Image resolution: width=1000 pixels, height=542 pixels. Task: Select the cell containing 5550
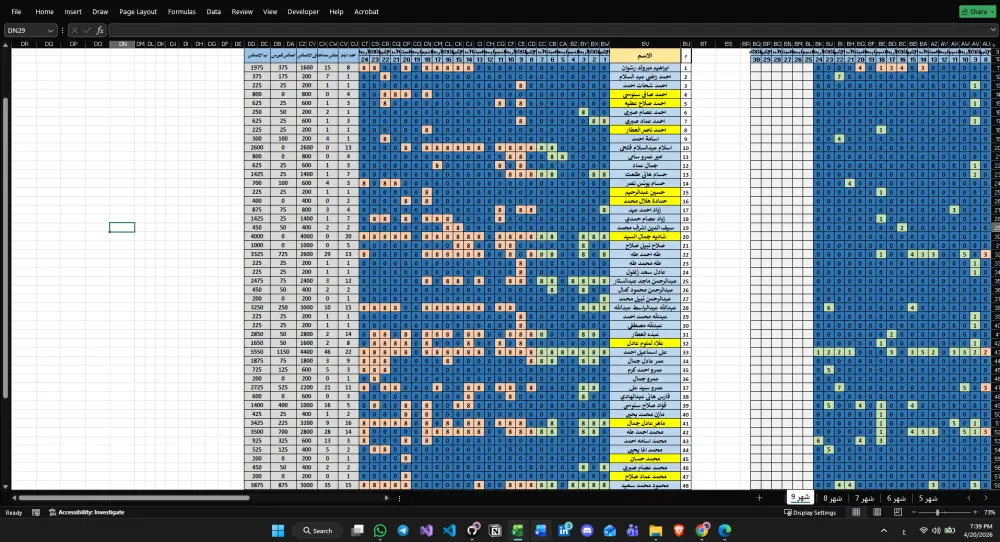[258, 352]
